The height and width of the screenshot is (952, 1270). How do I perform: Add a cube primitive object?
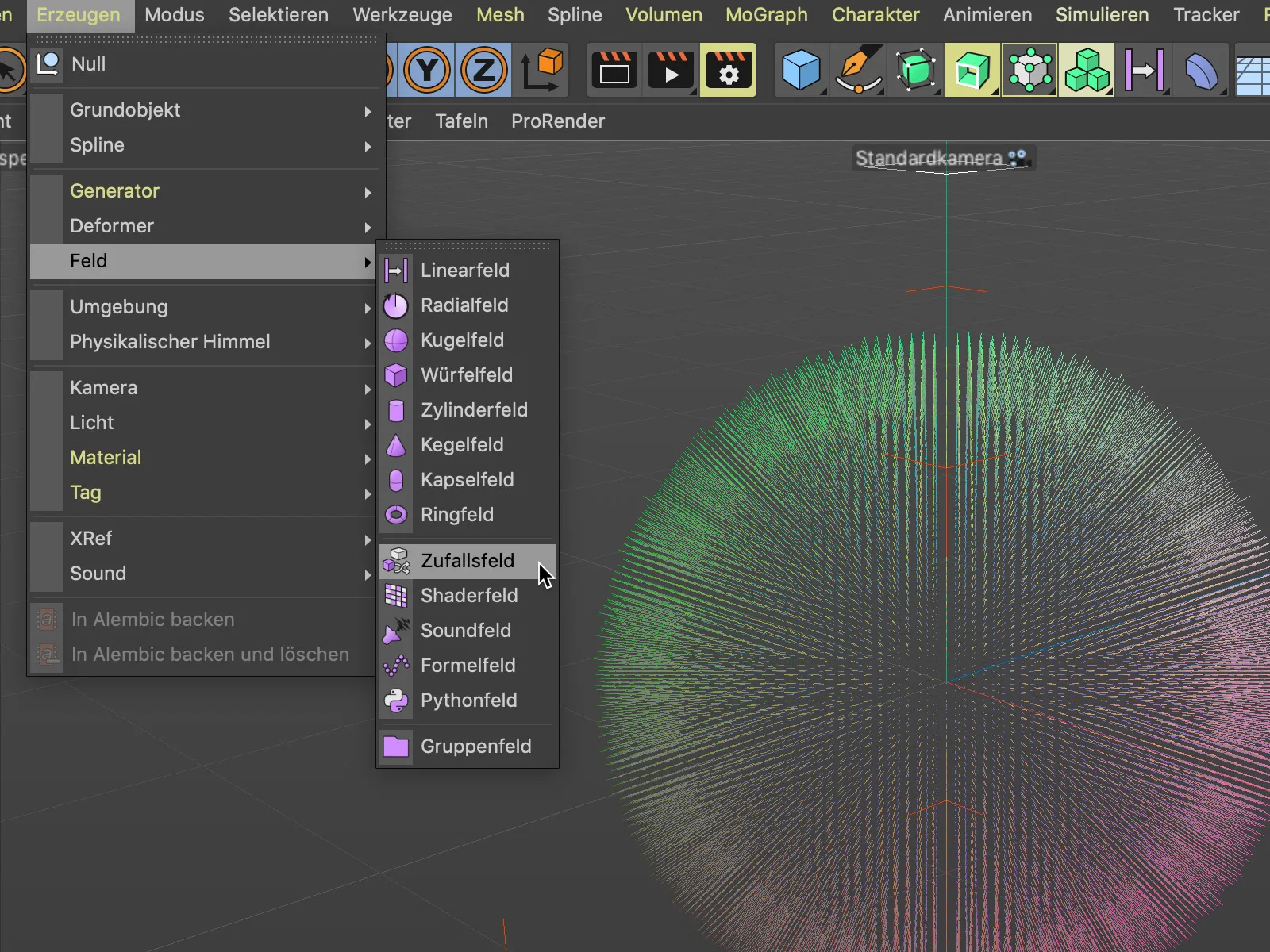(x=801, y=71)
